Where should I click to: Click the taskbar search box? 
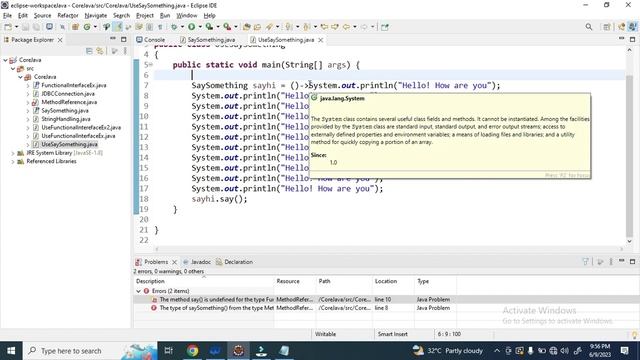(x=90, y=351)
